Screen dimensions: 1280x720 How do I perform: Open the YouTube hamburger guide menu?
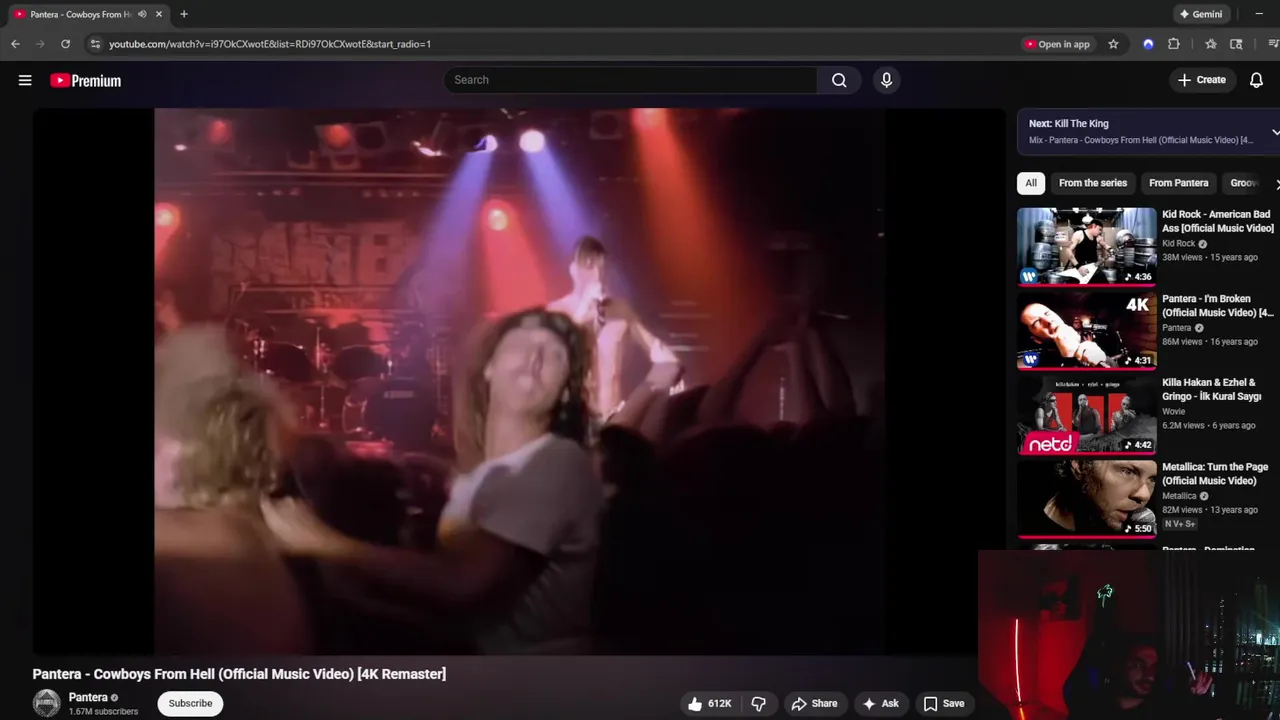tap(25, 81)
